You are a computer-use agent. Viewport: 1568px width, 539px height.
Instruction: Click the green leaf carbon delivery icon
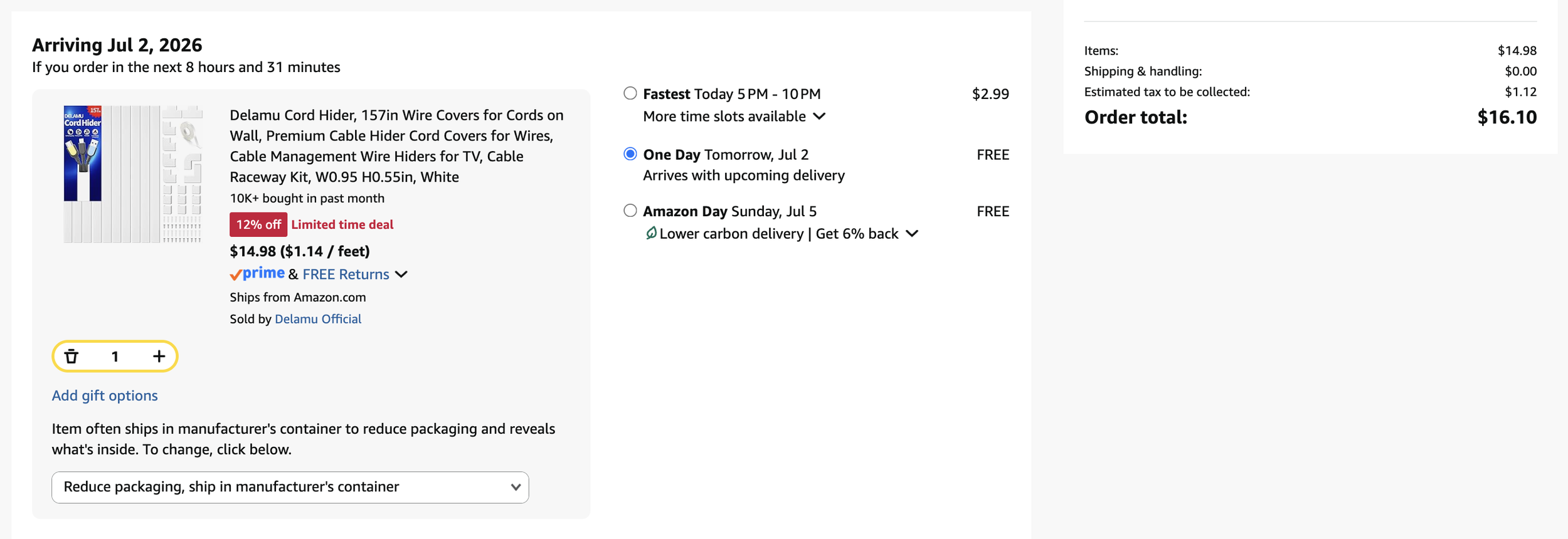point(651,233)
